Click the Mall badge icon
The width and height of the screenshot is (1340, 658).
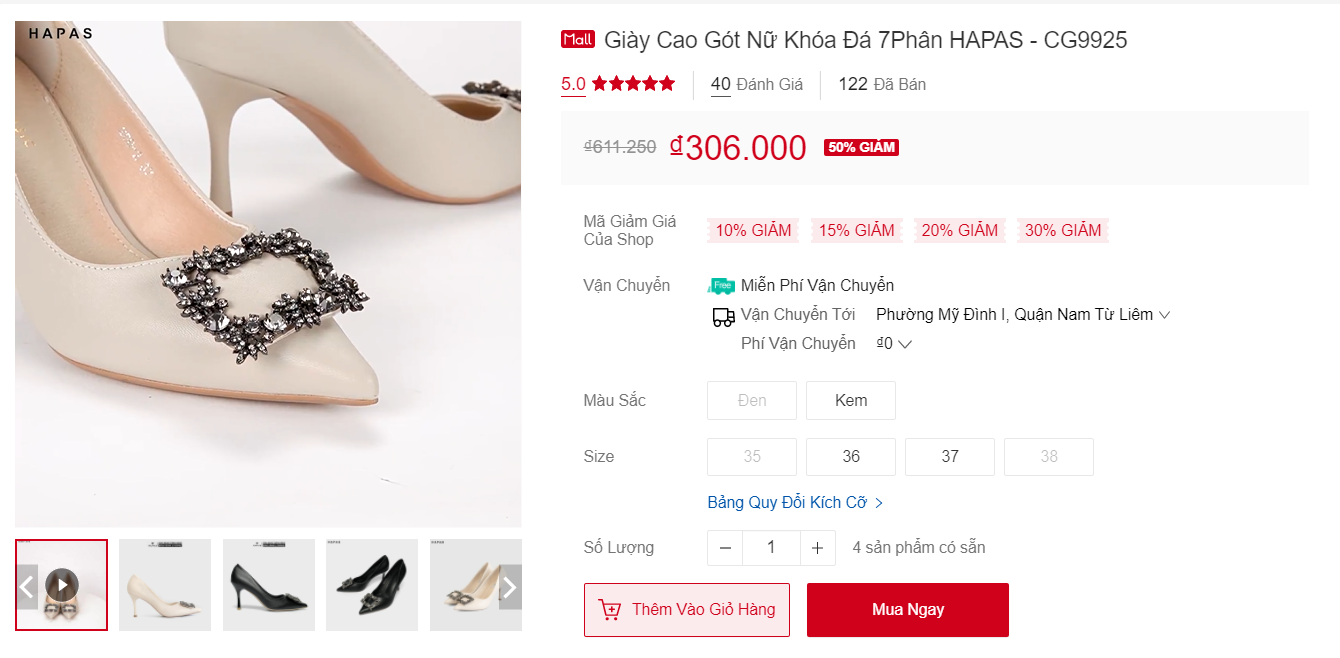[578, 40]
